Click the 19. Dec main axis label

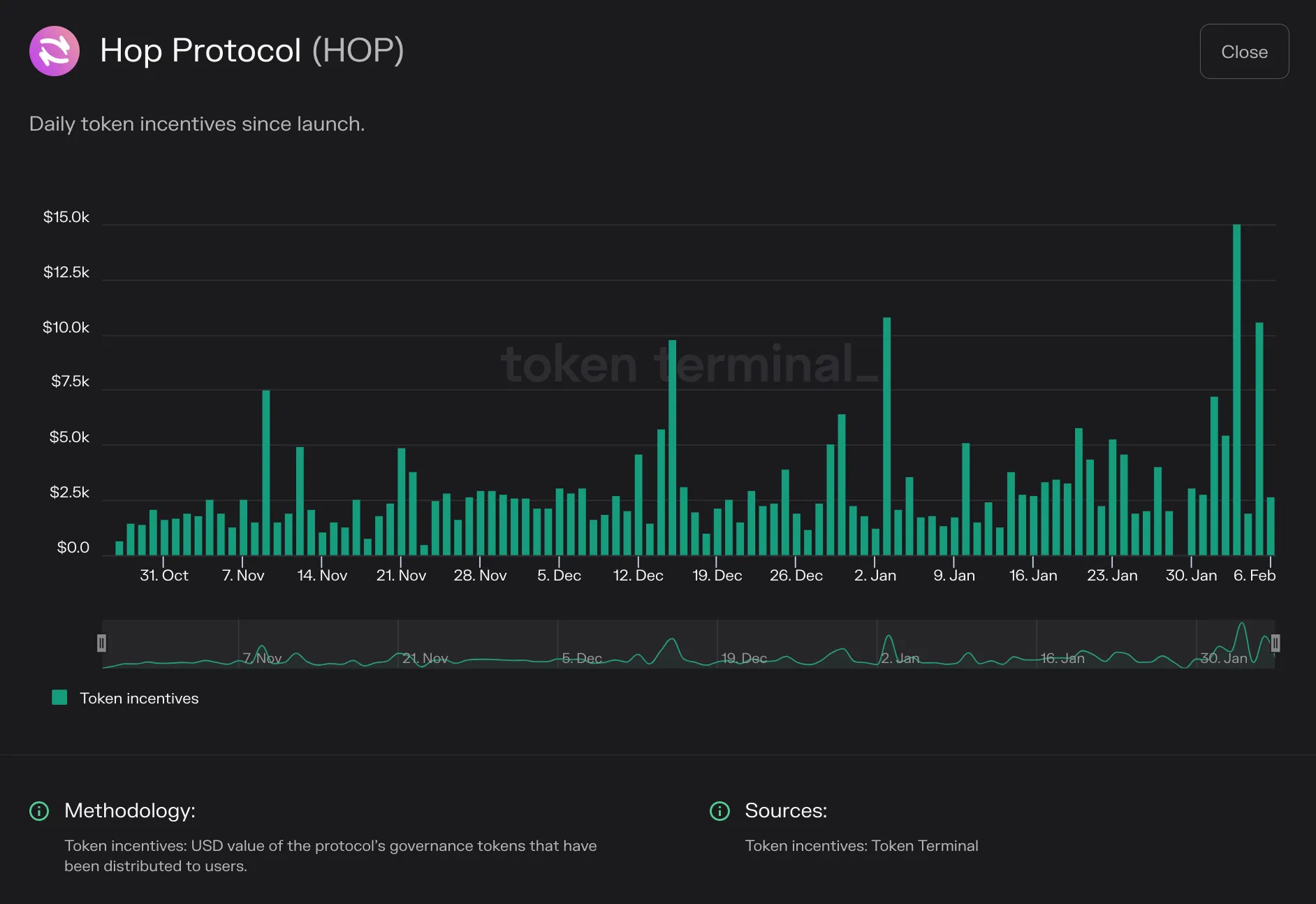coord(717,576)
